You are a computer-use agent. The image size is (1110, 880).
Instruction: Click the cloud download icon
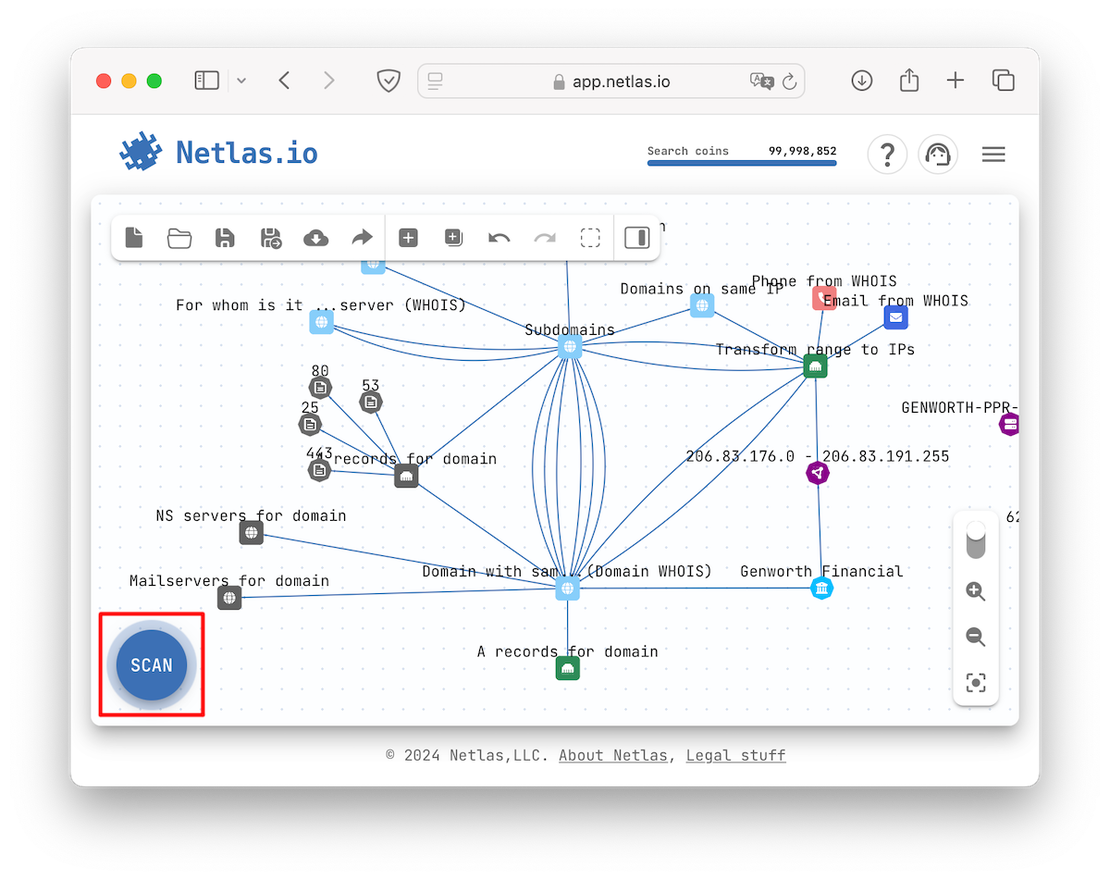316,237
